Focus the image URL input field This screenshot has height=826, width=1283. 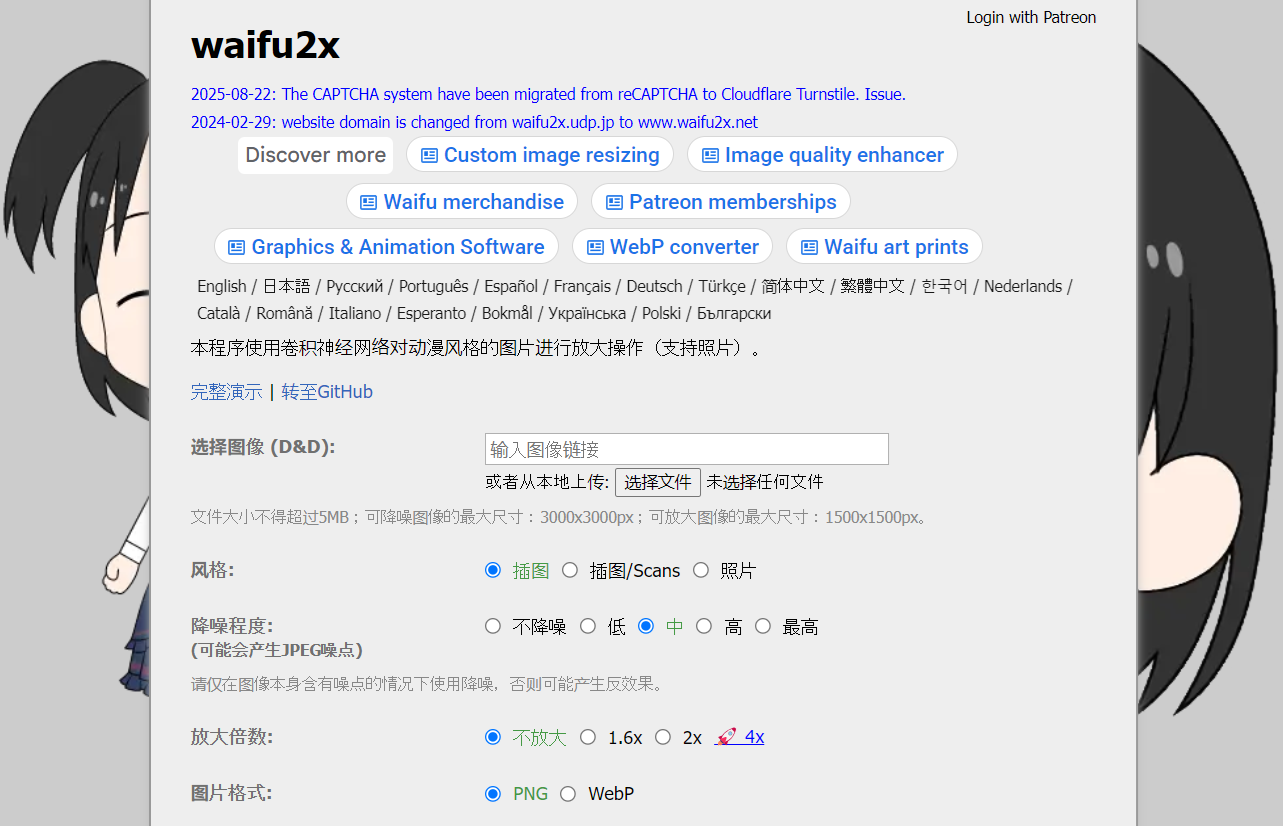point(687,449)
